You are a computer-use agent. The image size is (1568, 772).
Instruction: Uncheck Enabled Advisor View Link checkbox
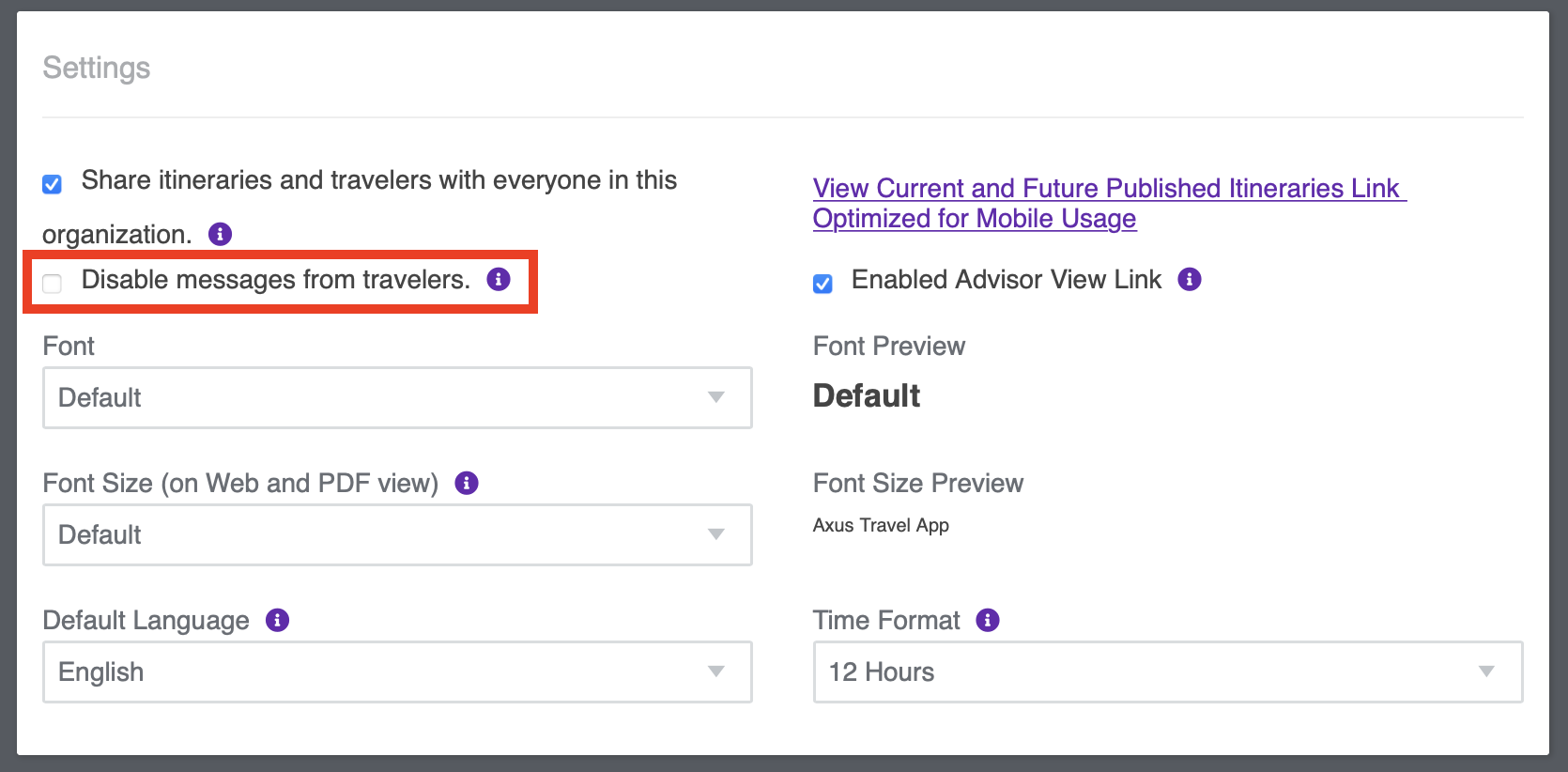point(822,283)
